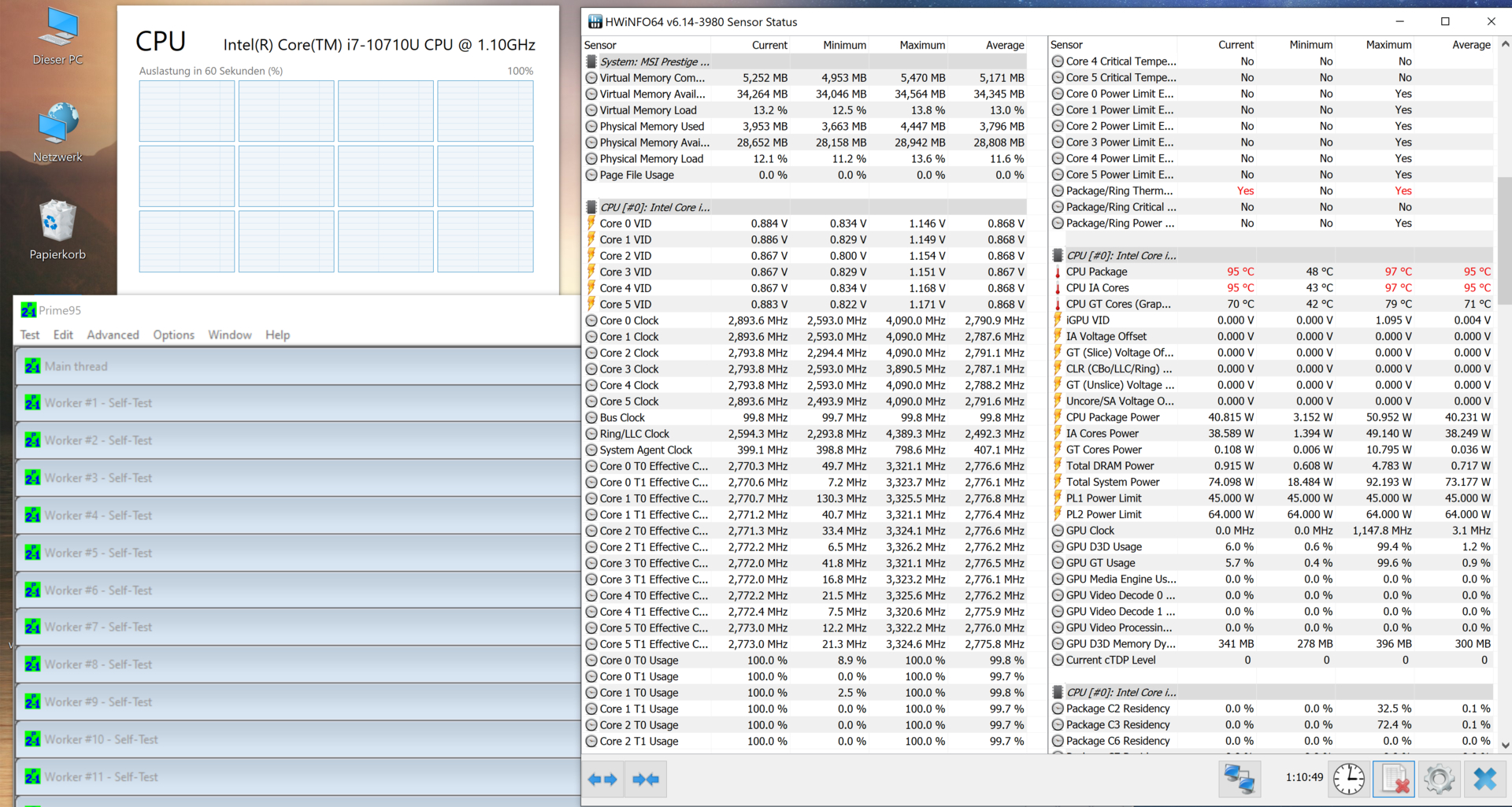Image resolution: width=1512 pixels, height=807 pixels.
Task: Click the HWiNFO64 title bar app icon
Action: coord(595,21)
